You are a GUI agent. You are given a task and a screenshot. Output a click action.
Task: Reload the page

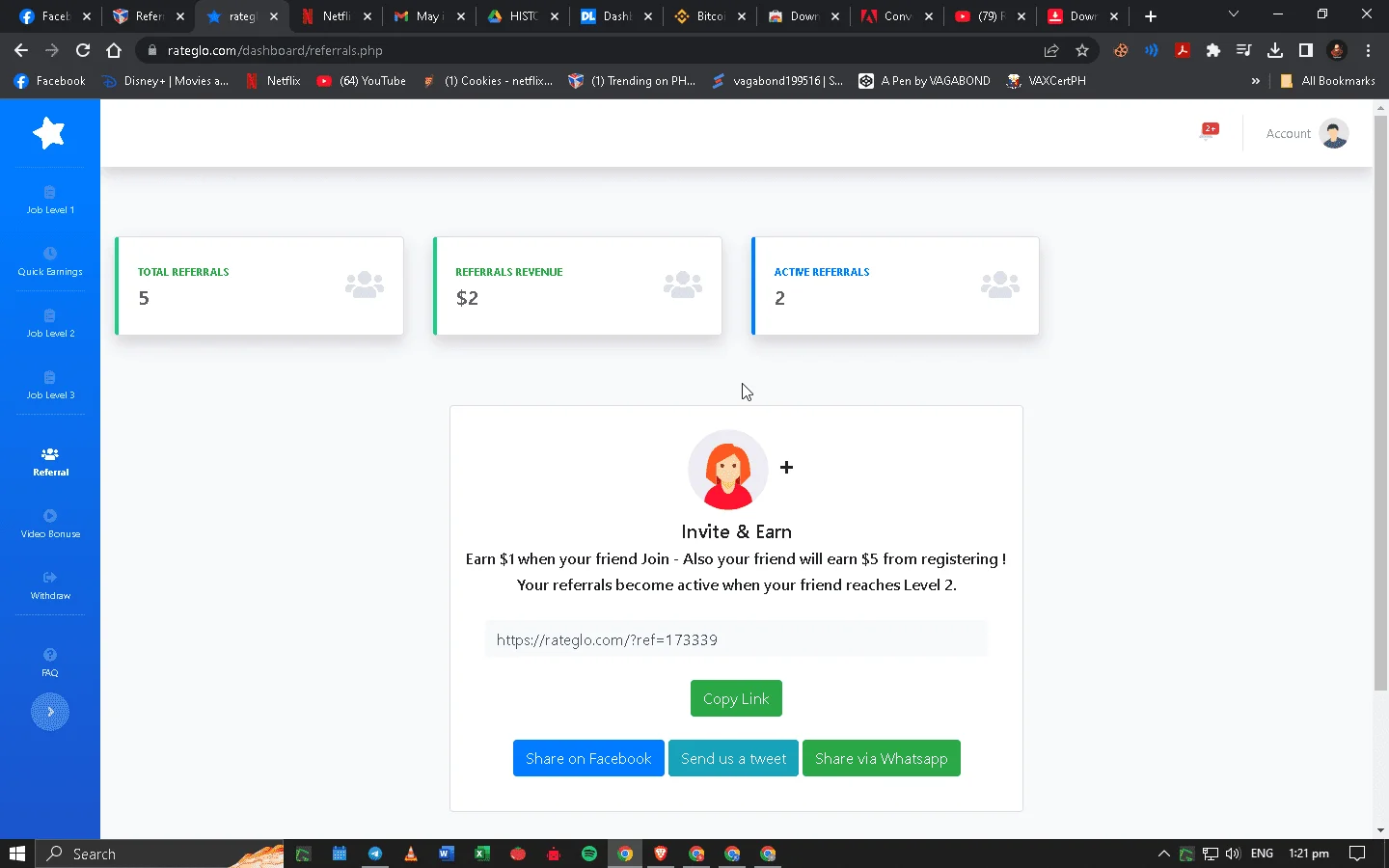tap(83, 50)
